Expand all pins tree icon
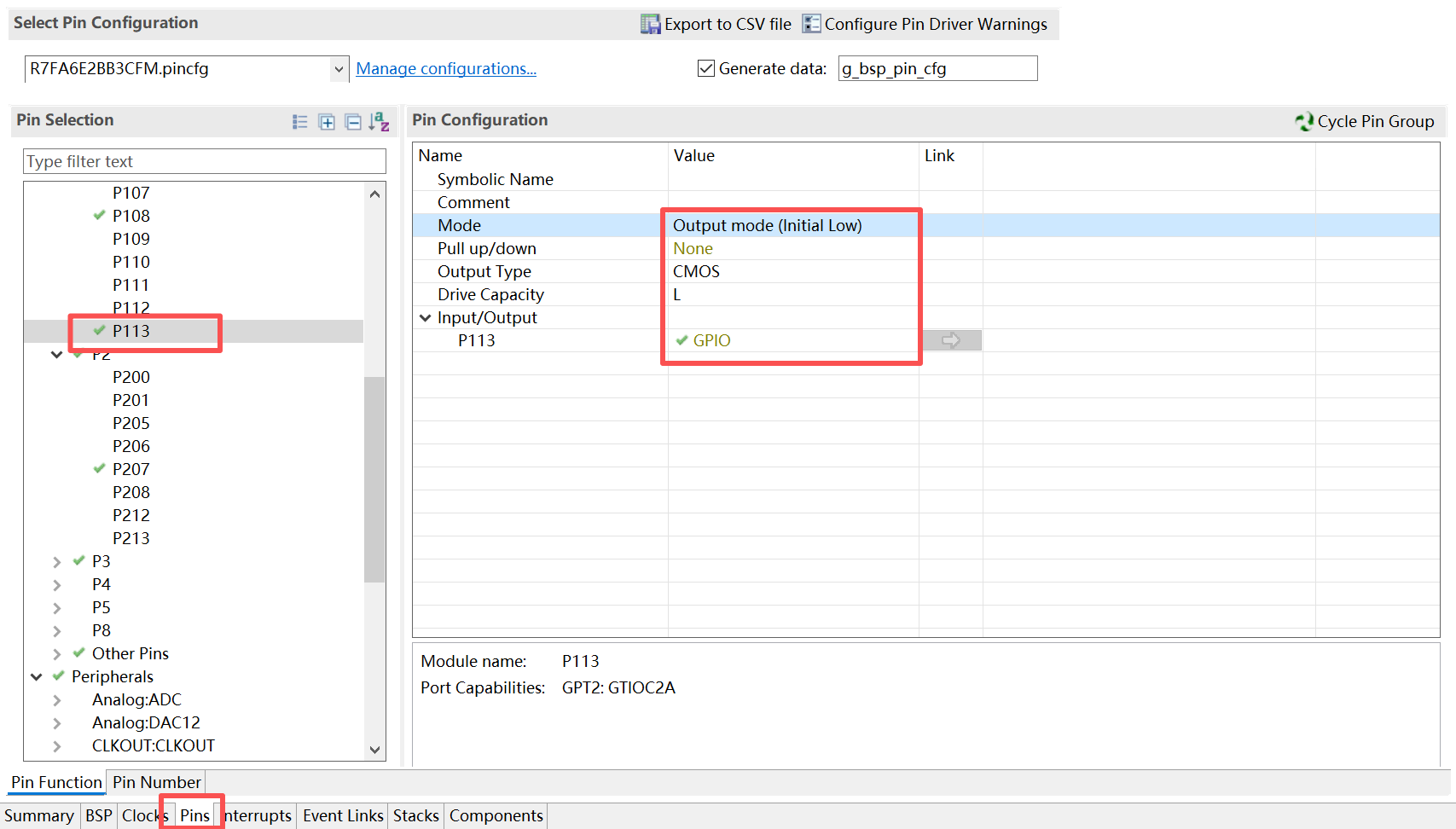This screenshot has width=1456, height=829. (327, 122)
